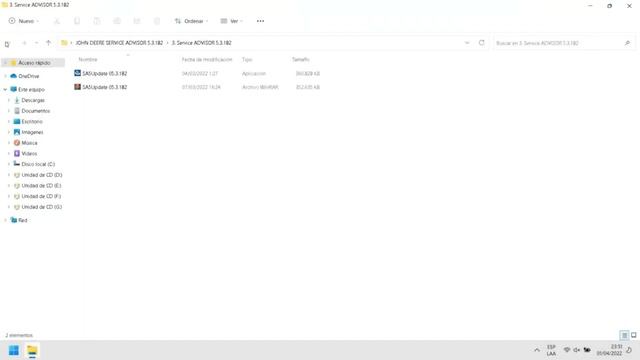Click the search magnifier icon
This screenshot has width=640, height=360.
[x=627, y=43]
